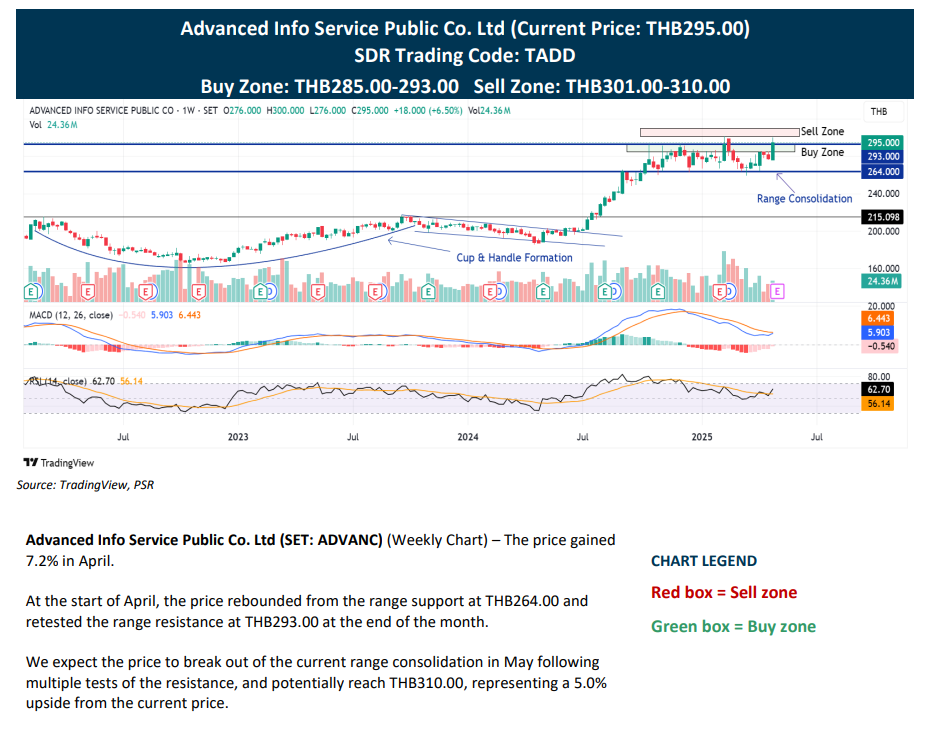Viewport: 941px width, 730px height.
Task: Click the 240.000 price axis label
Action: click(883, 193)
